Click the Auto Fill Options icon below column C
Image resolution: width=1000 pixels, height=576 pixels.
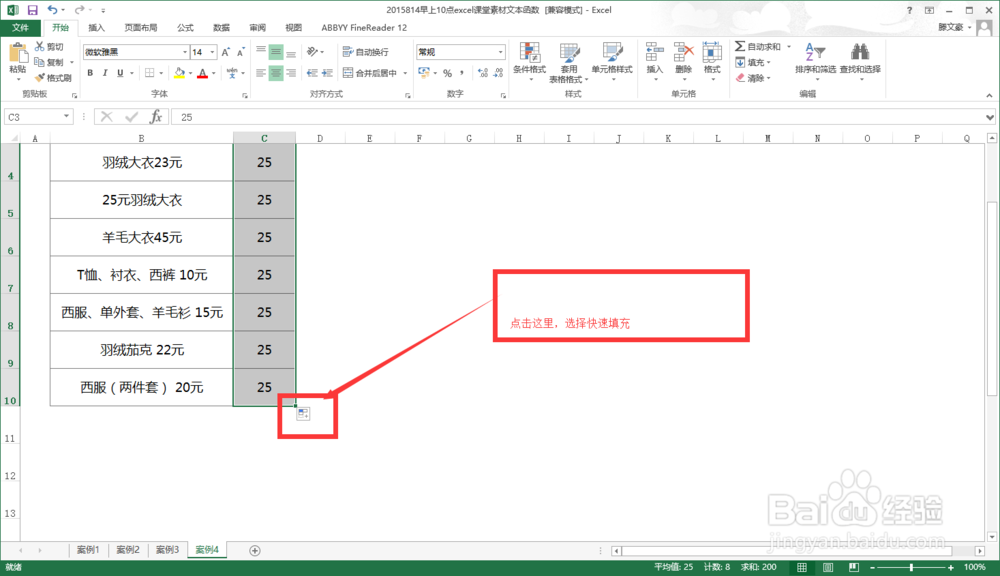point(303,414)
